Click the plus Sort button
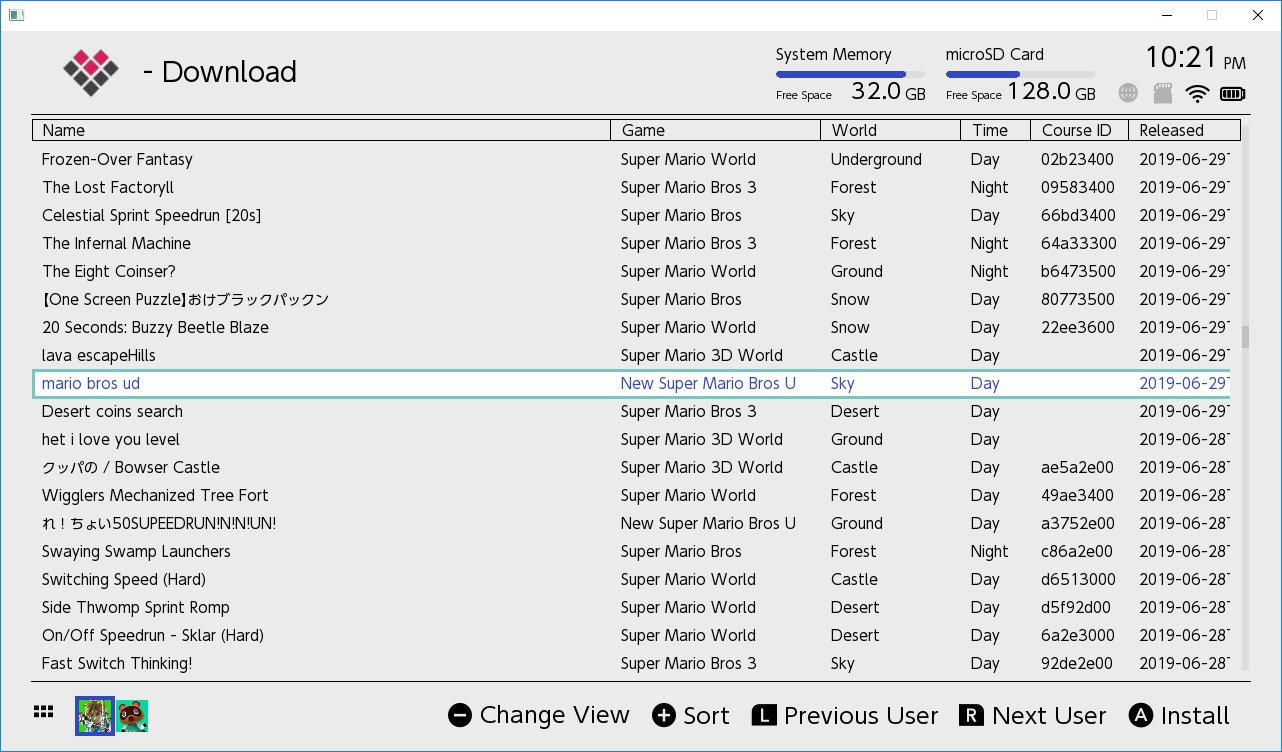This screenshot has width=1282, height=752. (691, 715)
